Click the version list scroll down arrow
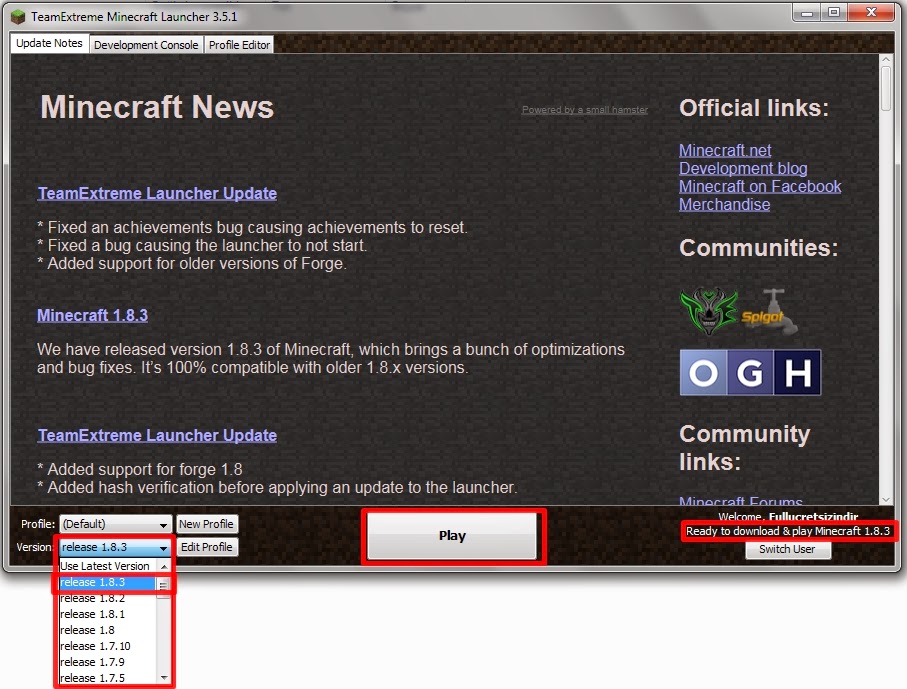This screenshot has height=689, width=907. pyautogui.click(x=164, y=677)
